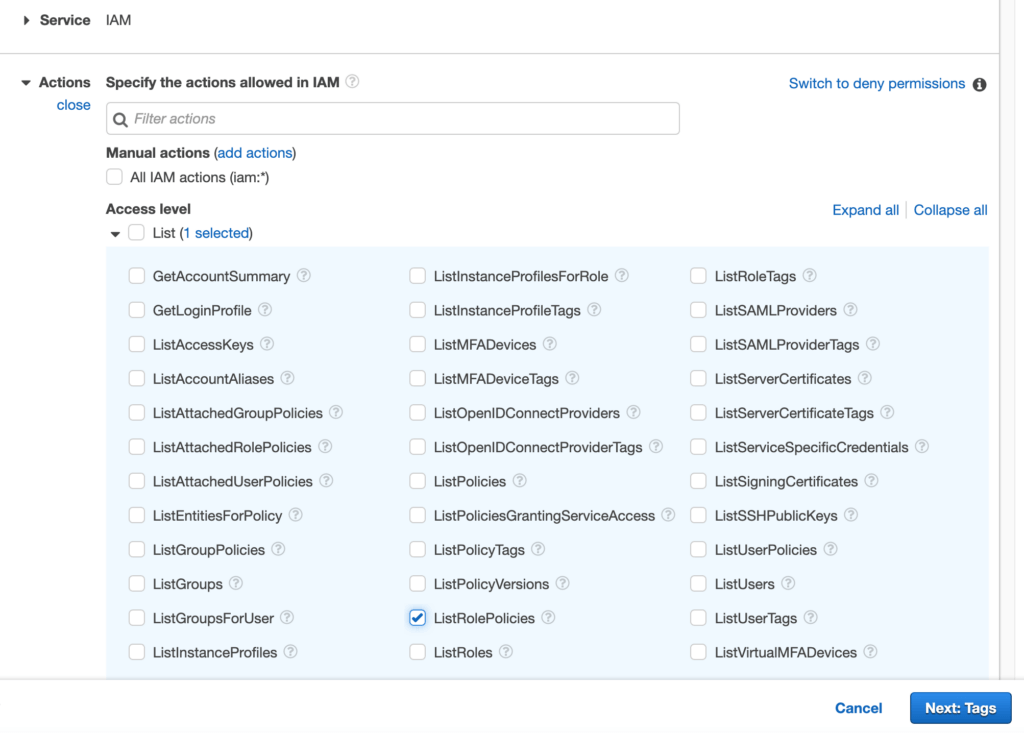Collapse the Actions section triangle

26,83
